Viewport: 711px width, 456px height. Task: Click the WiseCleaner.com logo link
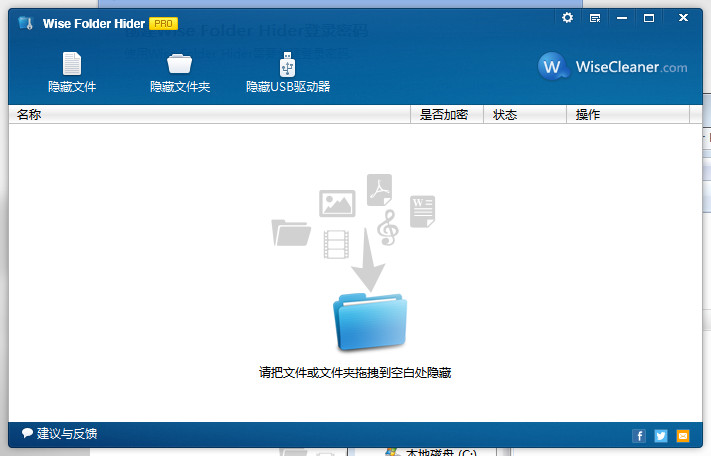click(x=613, y=67)
